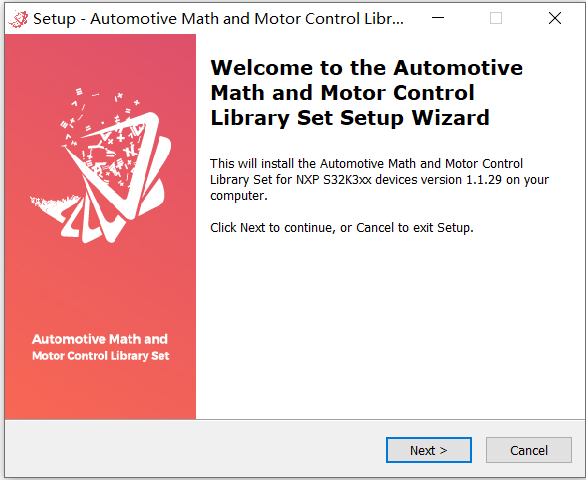
Task: Click the 'Welcome to the Automotive' heading
Action: [367, 68]
